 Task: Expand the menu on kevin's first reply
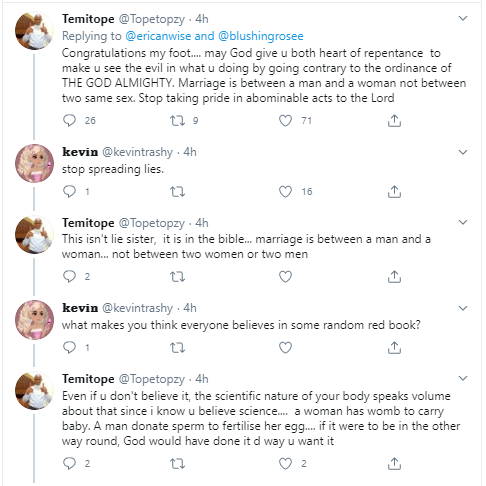pyautogui.click(x=463, y=152)
